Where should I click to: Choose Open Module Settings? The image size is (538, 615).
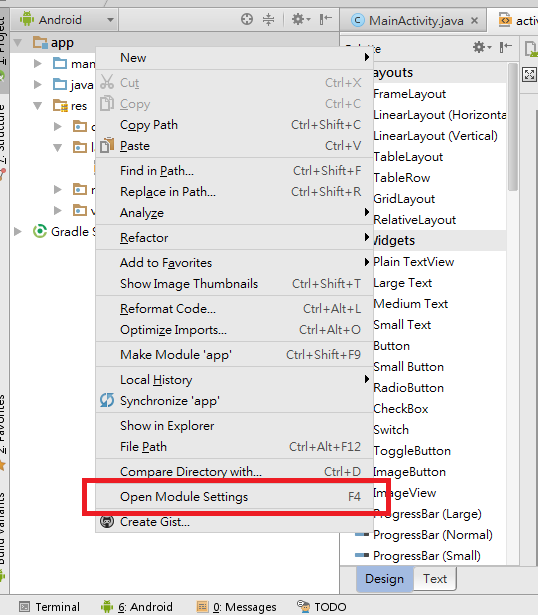click(234, 497)
